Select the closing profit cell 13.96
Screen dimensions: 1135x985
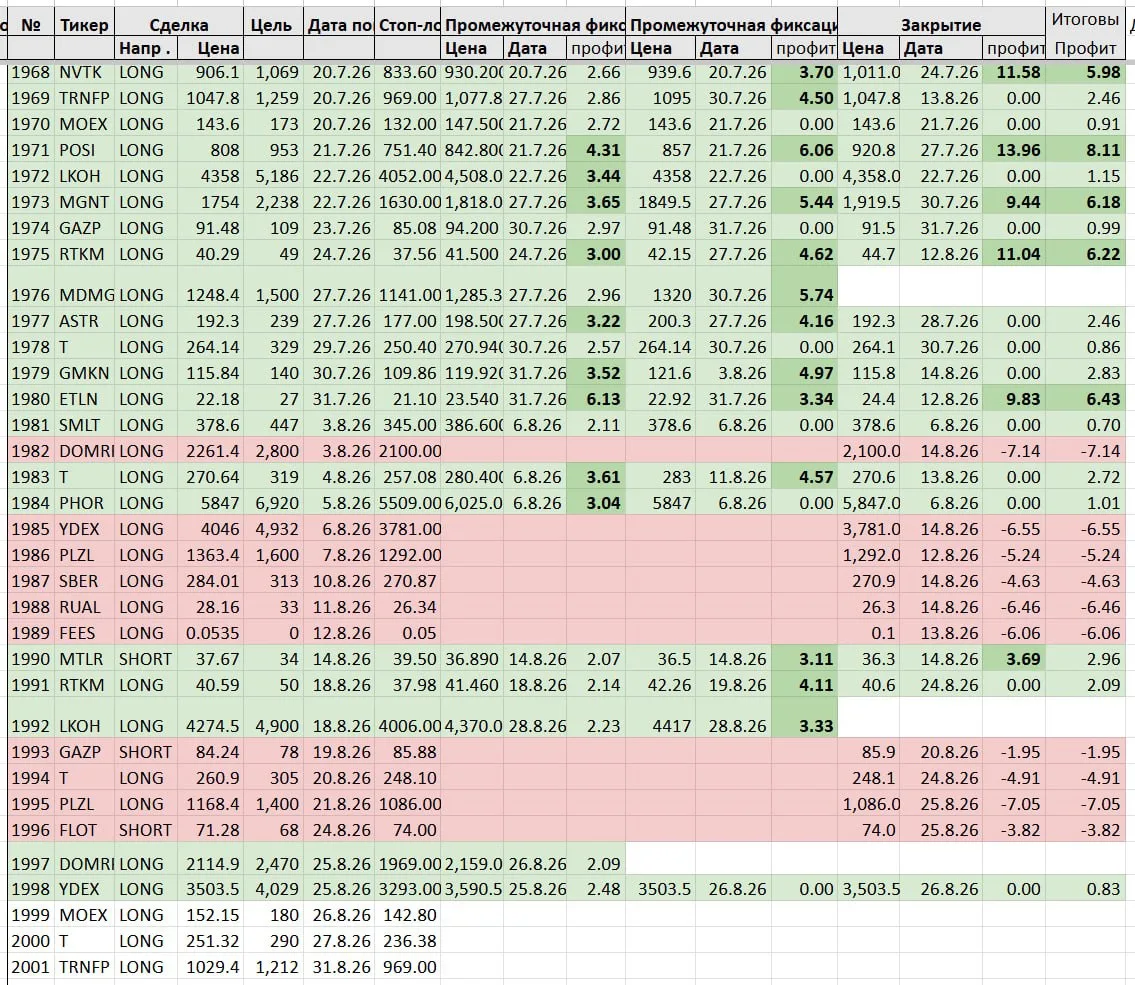(x=1014, y=151)
